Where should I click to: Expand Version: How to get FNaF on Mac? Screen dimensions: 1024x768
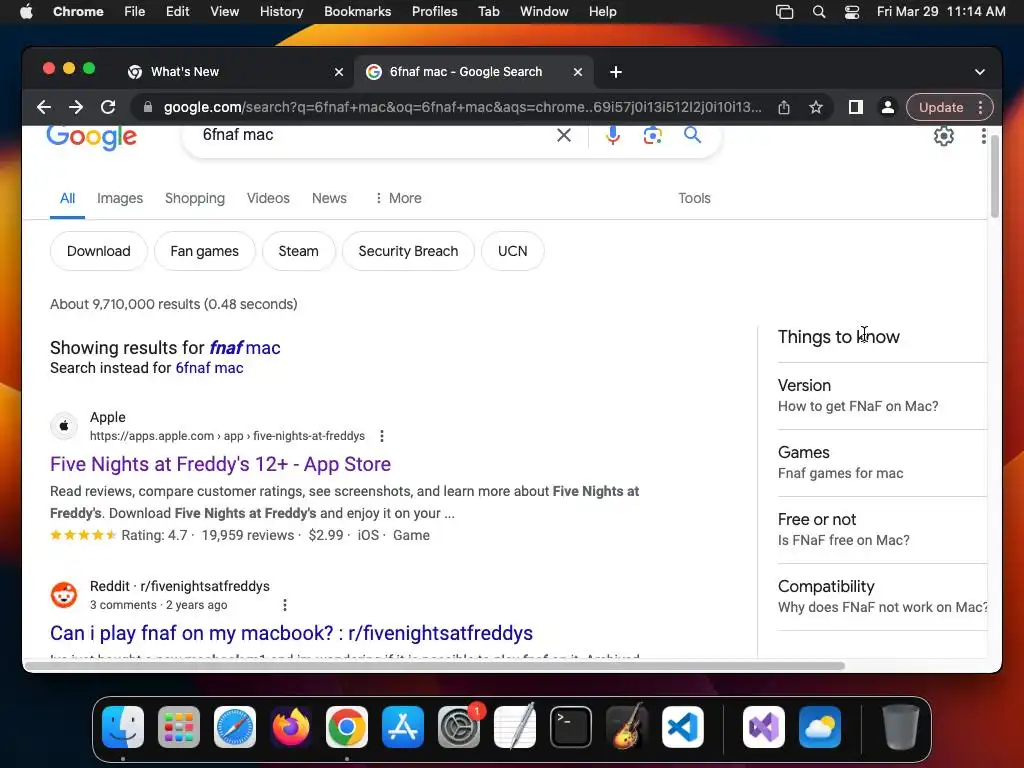click(882, 396)
